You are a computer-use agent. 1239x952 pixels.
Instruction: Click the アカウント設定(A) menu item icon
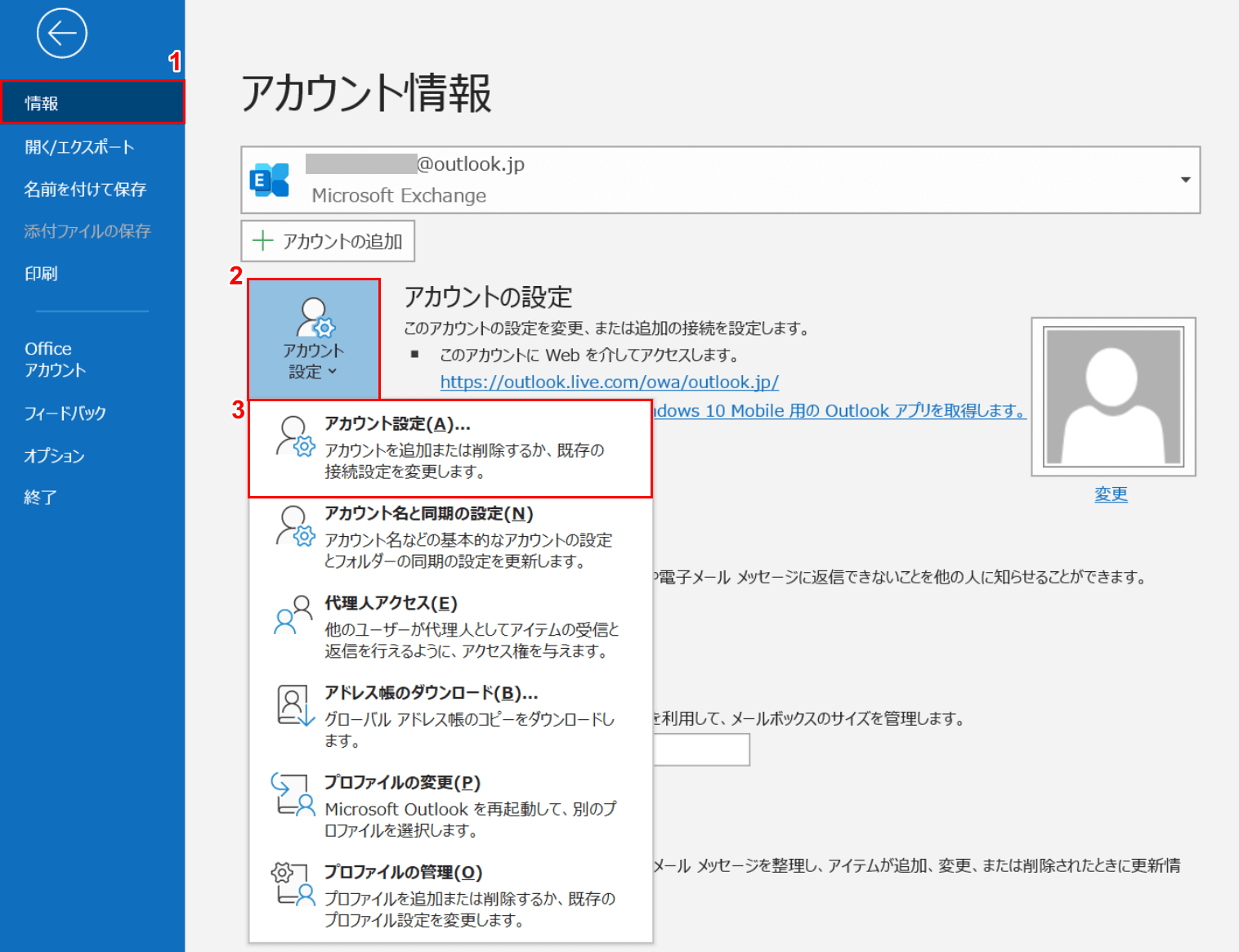[294, 436]
